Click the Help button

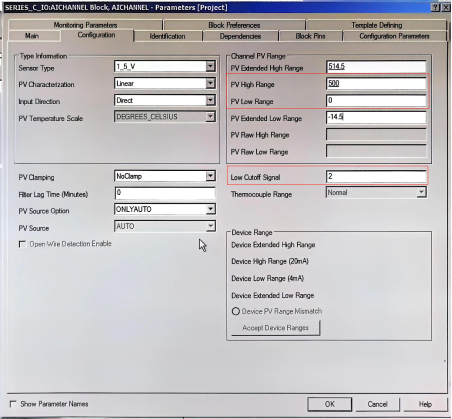coord(425,404)
